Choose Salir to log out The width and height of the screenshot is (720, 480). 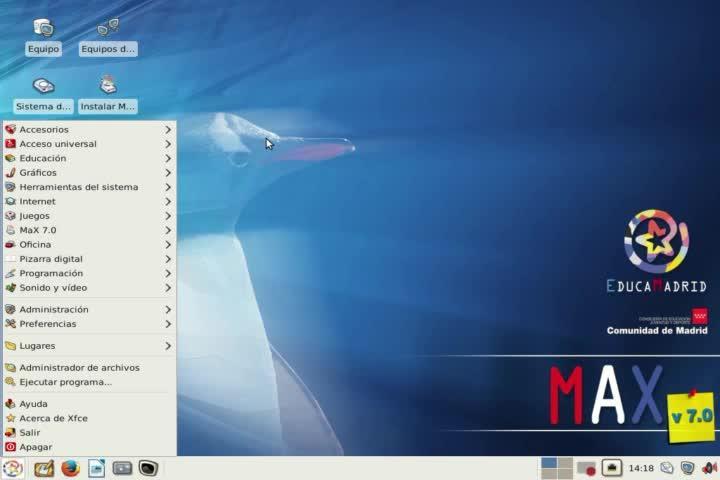pos(89,433)
